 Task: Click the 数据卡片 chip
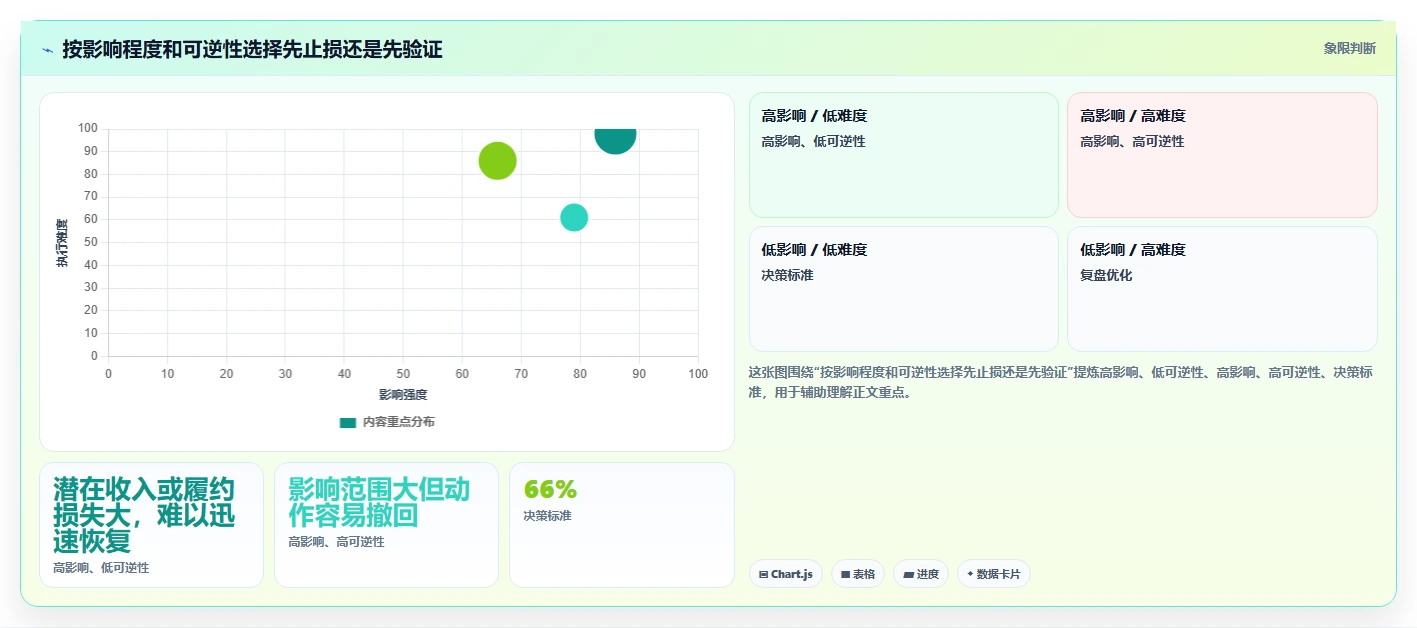pos(994,574)
